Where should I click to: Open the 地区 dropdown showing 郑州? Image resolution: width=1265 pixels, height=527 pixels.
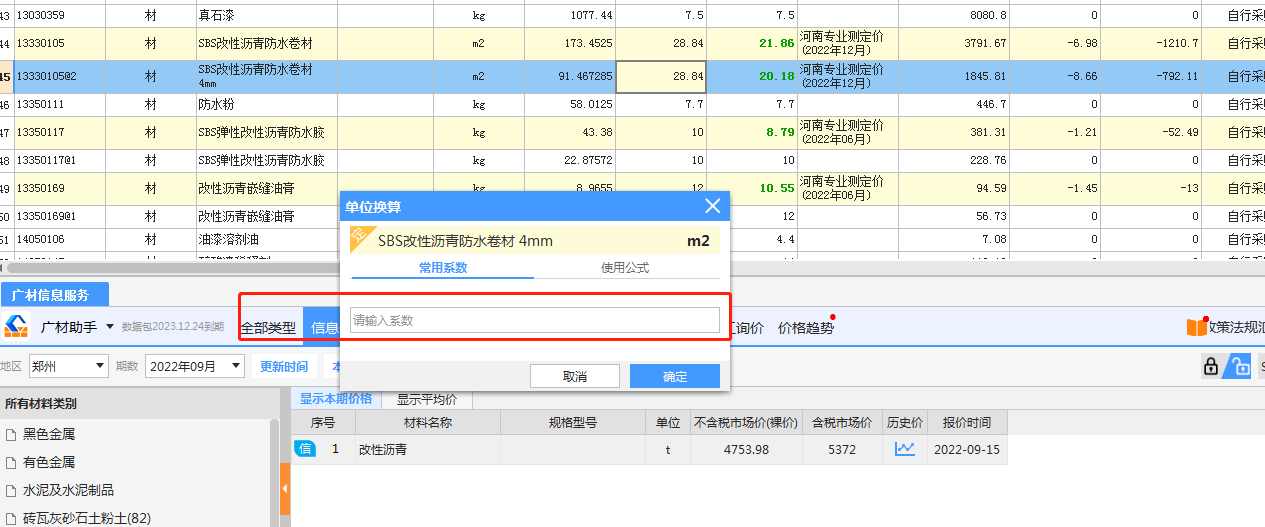[x=67, y=366]
